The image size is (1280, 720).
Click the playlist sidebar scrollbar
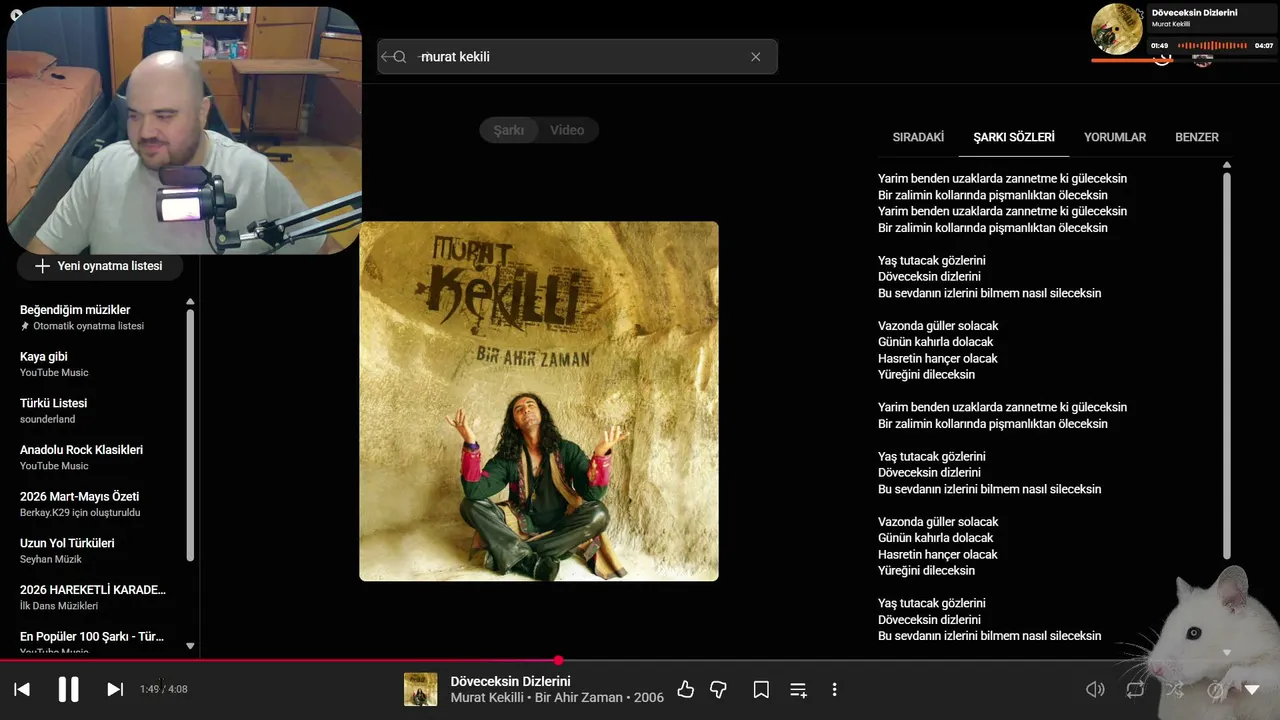pyautogui.click(x=190, y=435)
